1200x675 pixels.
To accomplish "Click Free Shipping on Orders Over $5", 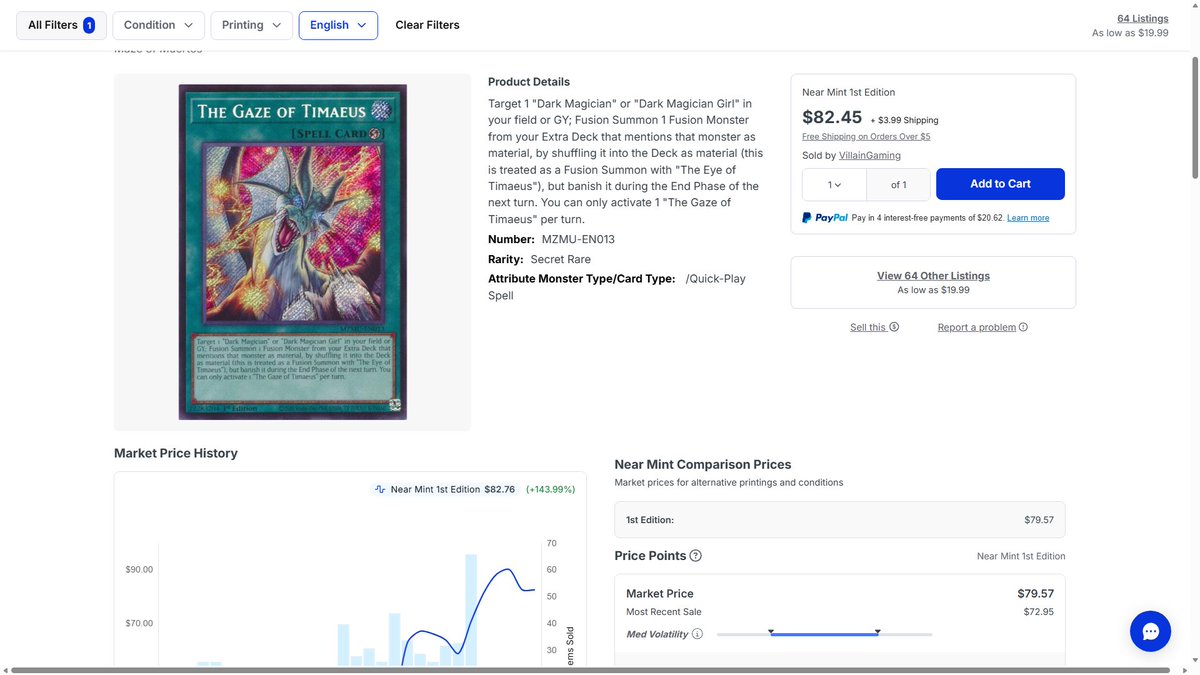I will [866, 136].
